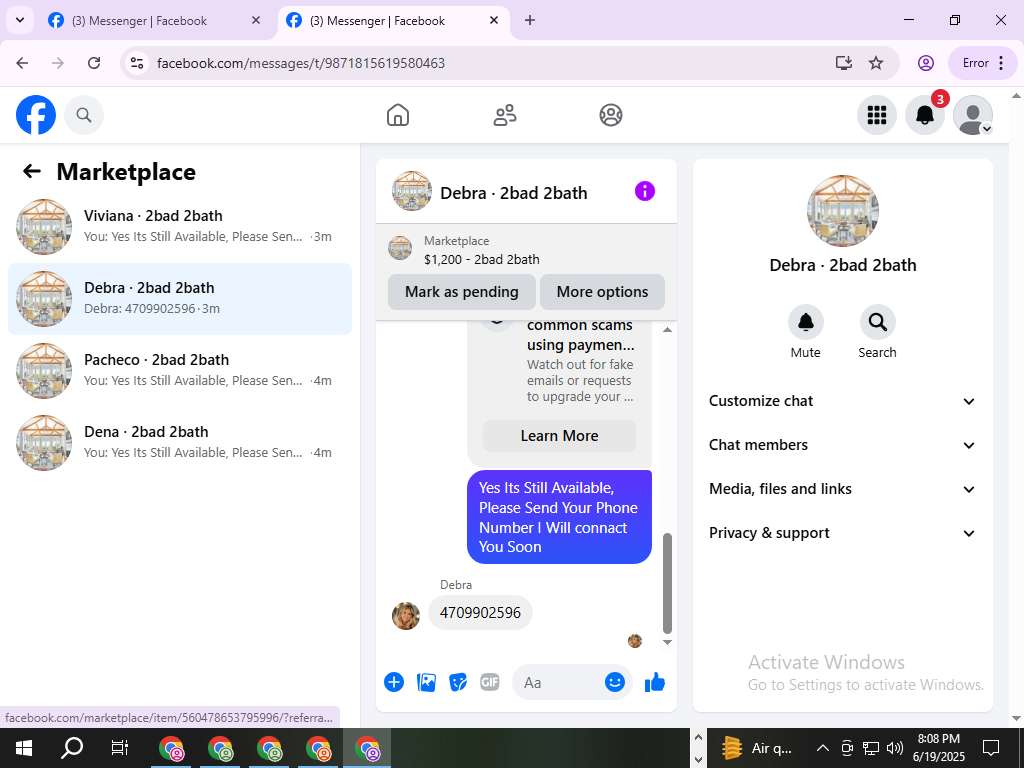Choose a GIF icon in composer
Viewport: 1024px width, 768px height.
[x=490, y=682]
